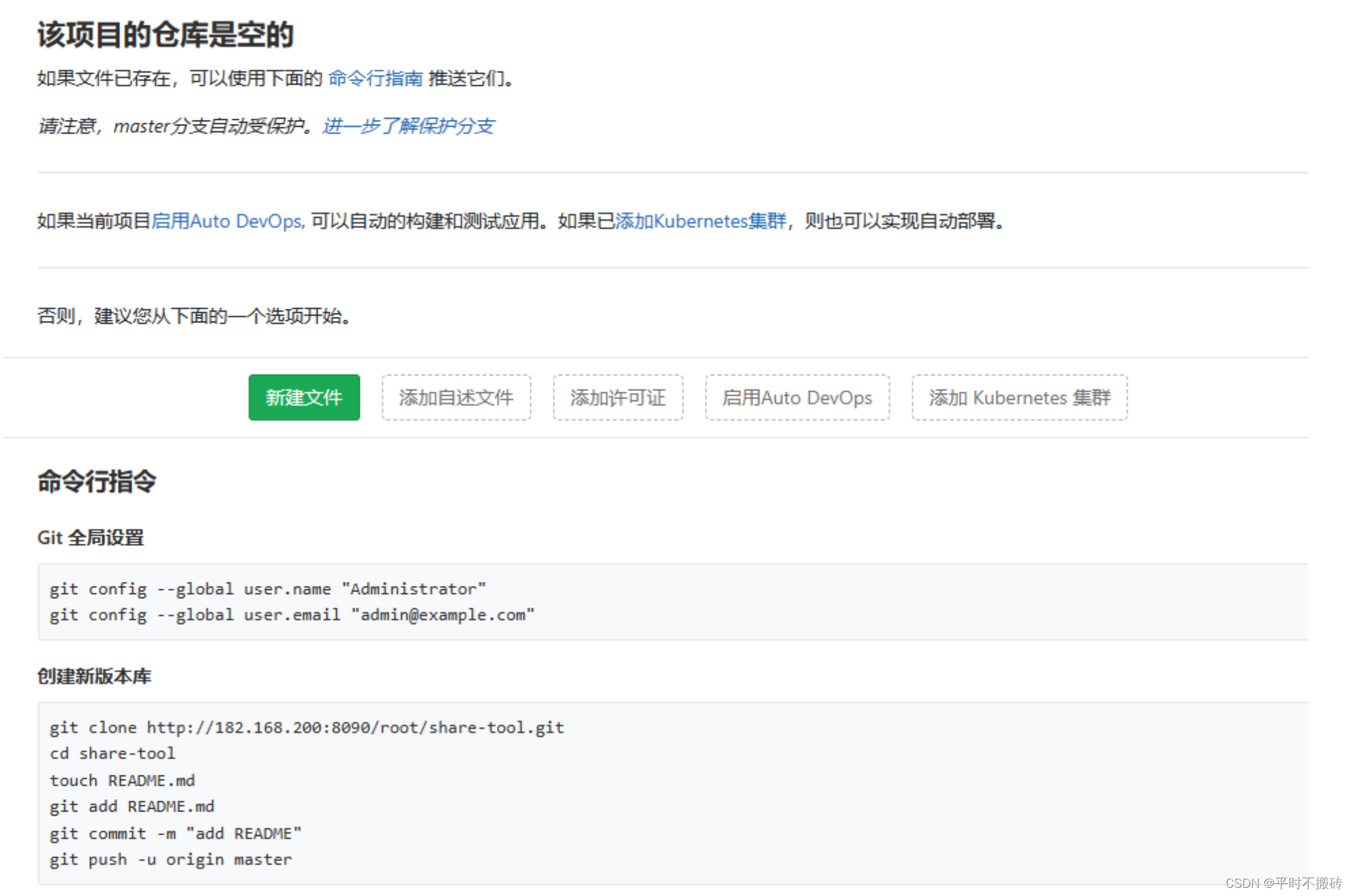Click the git clone share-tool.git command

pyautogui.click(x=307, y=728)
